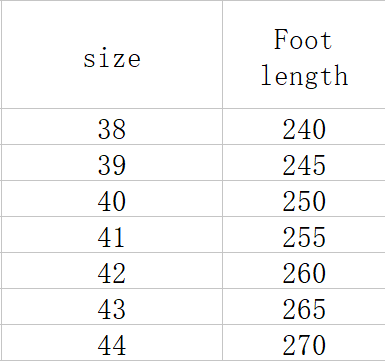Screen dimensions: 385x361
Task: Click the word 'Foot' in header
Action: [x=303, y=39]
